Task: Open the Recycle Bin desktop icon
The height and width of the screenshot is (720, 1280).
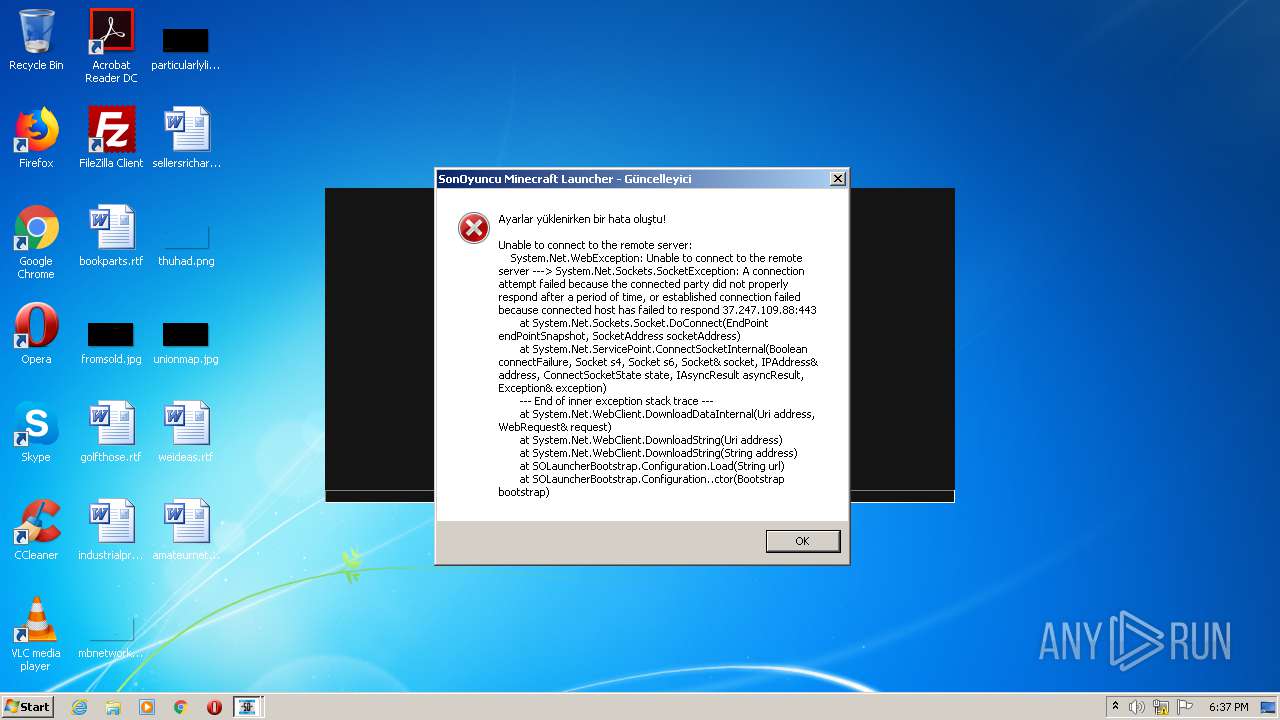Action: pyautogui.click(x=36, y=40)
